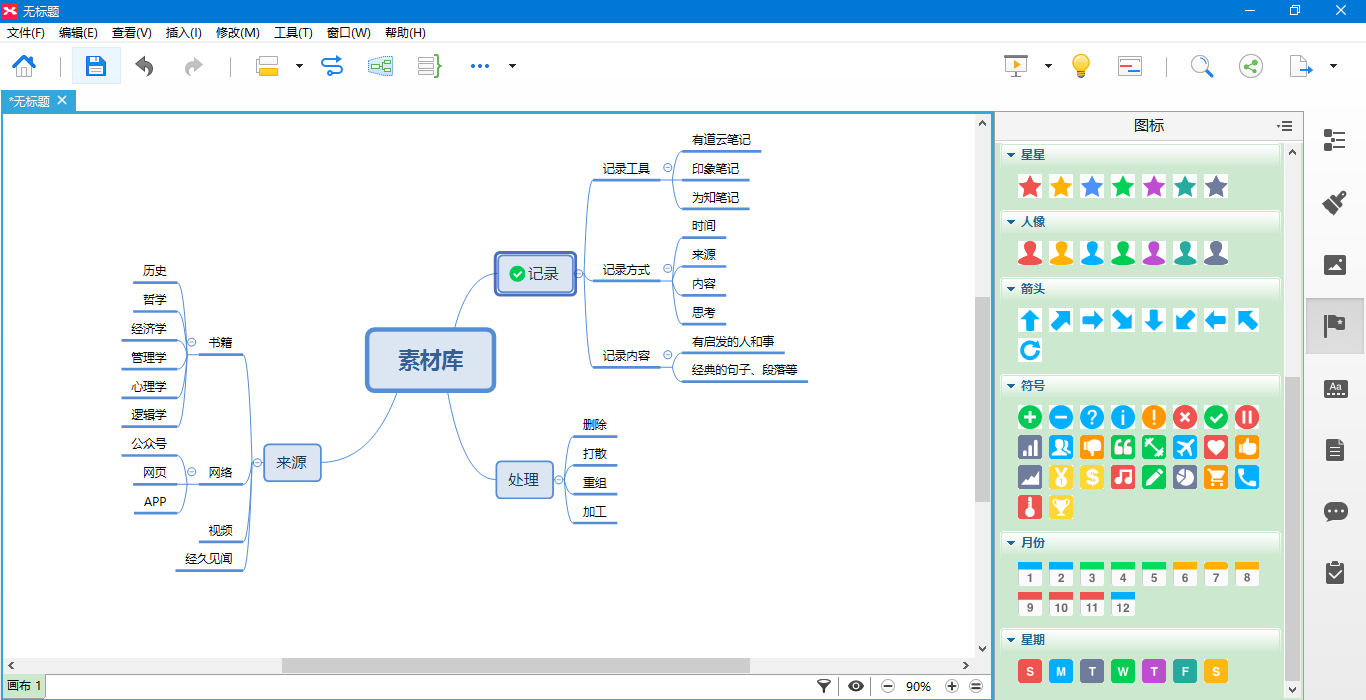Collapse the 记录工具 branch
Image resolution: width=1366 pixels, height=700 pixels.
[668, 168]
